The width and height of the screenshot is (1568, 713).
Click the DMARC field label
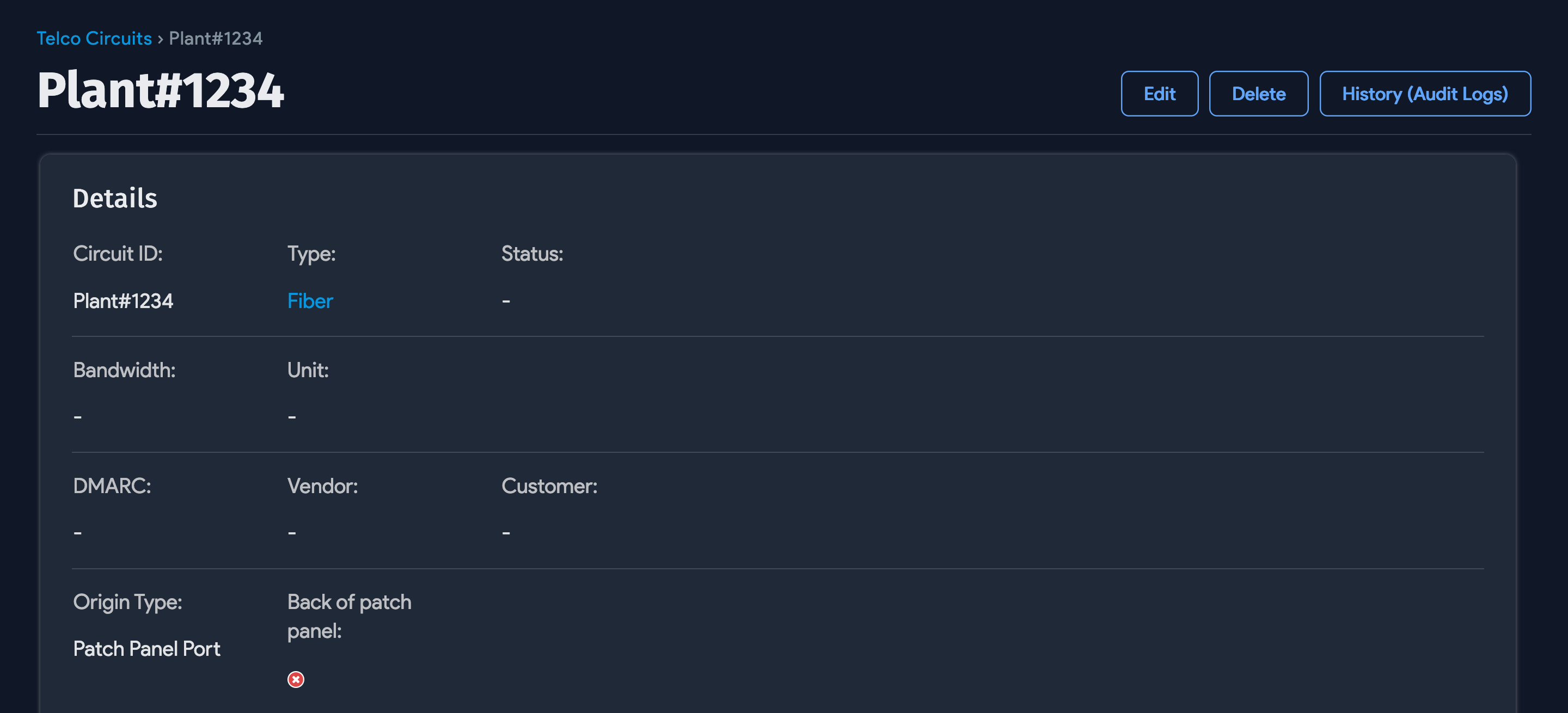(x=112, y=485)
